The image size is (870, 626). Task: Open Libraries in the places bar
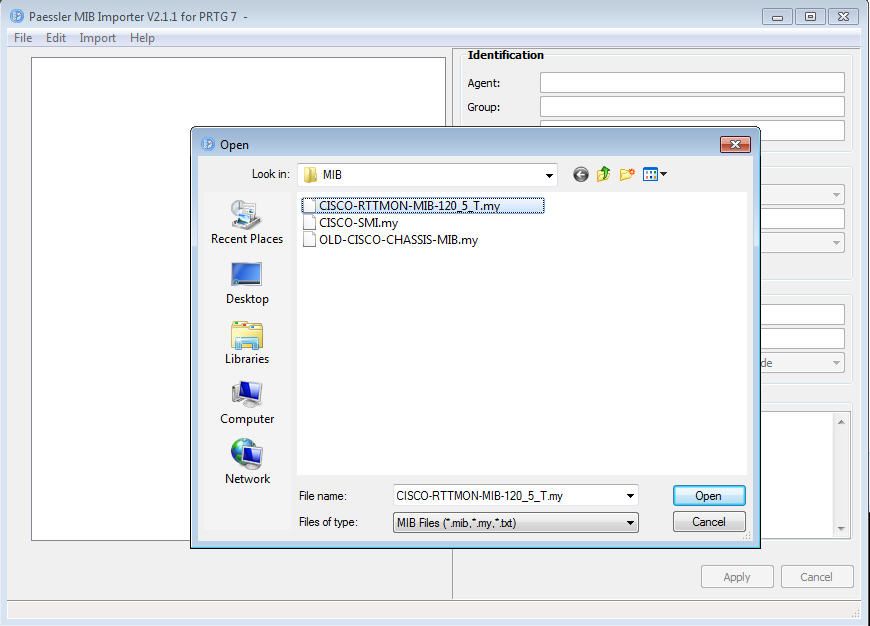click(247, 343)
